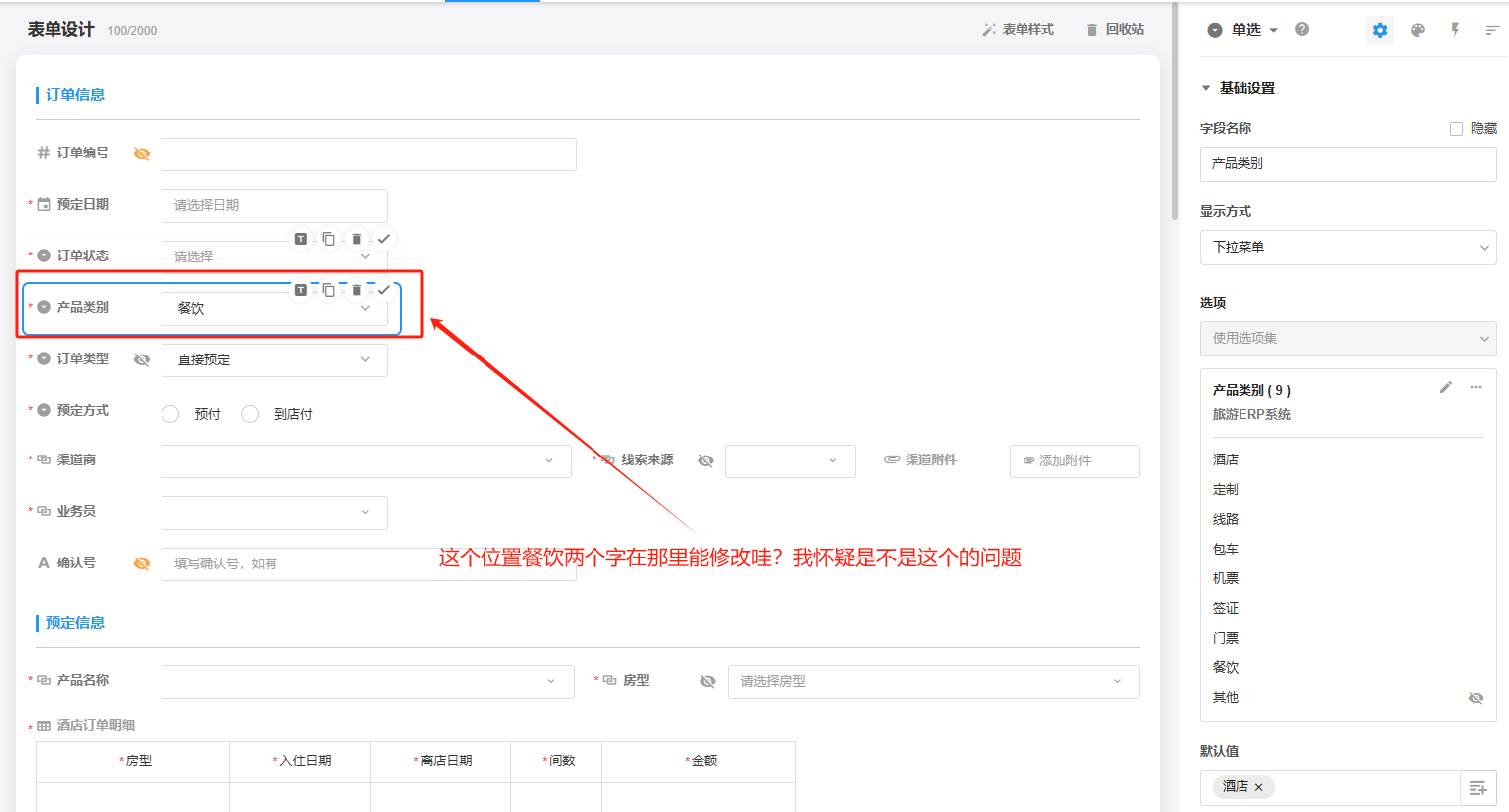Open the three-dot menu for option set
1509x812 pixels.
point(1476,387)
